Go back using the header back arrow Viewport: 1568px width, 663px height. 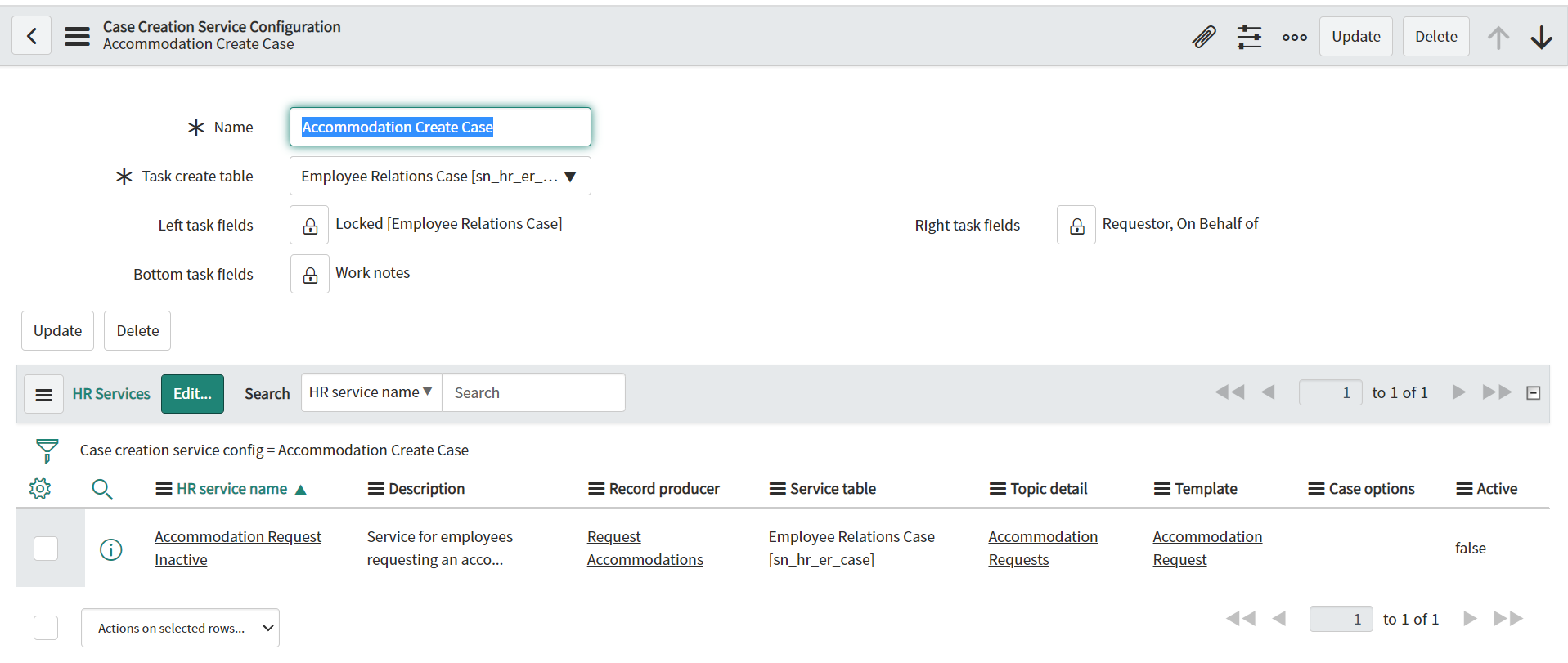pyautogui.click(x=32, y=36)
